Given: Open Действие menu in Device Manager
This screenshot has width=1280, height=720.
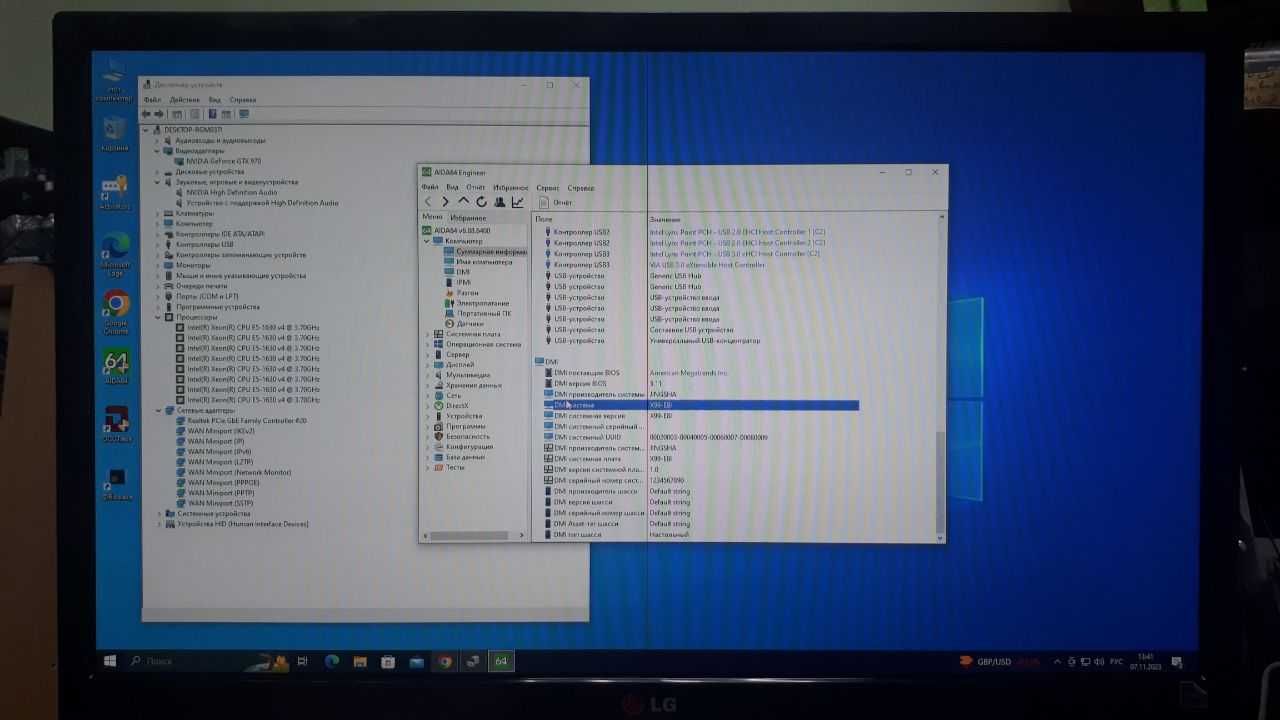Looking at the screenshot, I should click(184, 100).
